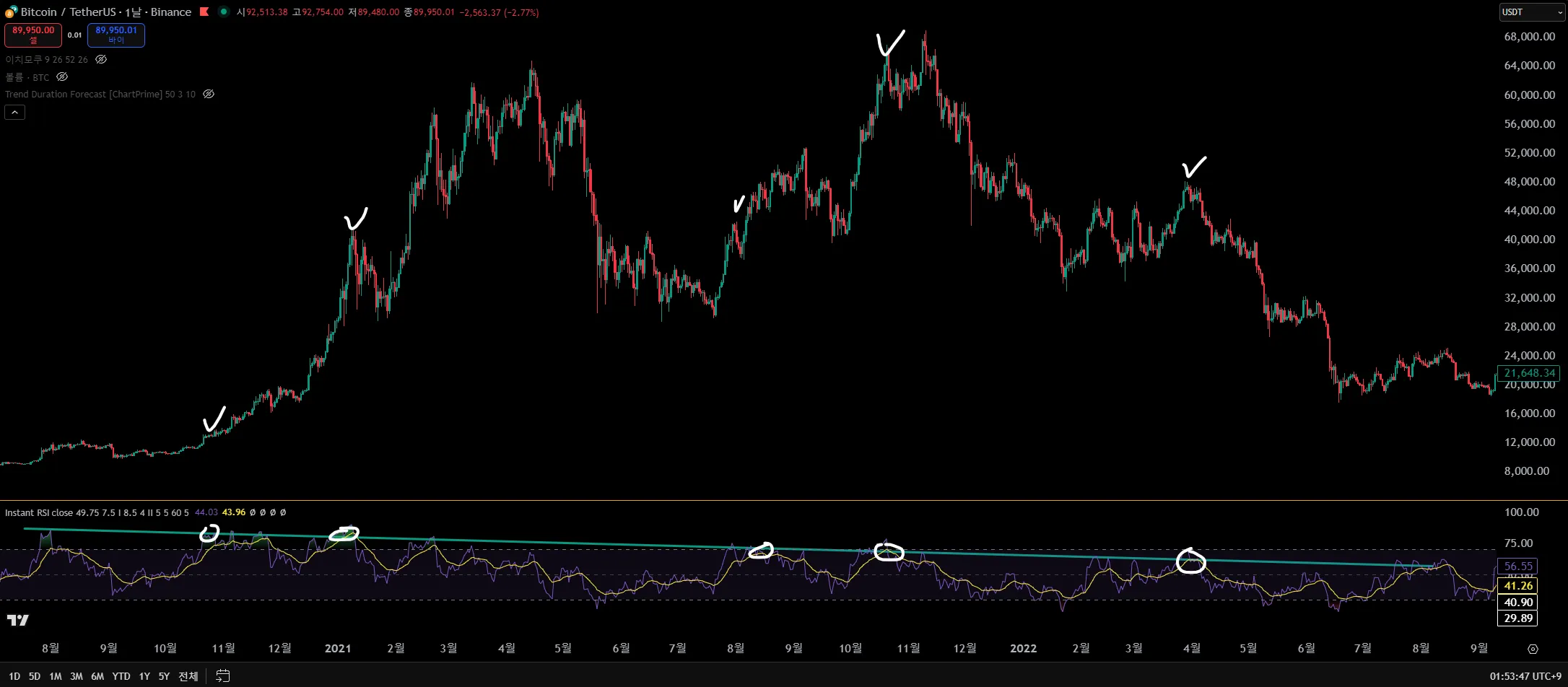Select the 전체 (all) range tab
This screenshot has height=687, width=1568.
[188, 676]
